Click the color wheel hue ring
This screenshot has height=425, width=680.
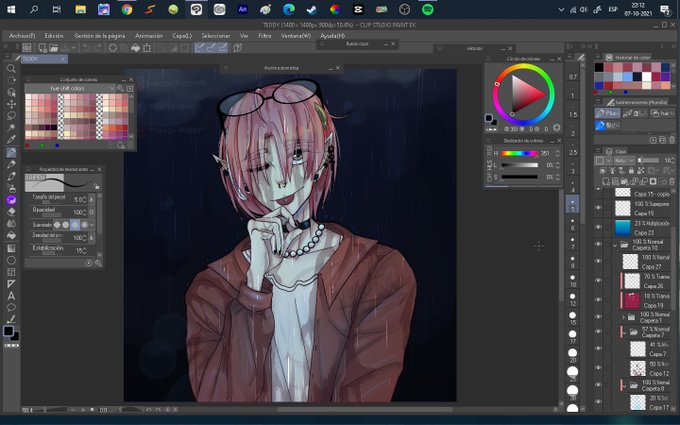(x=523, y=66)
